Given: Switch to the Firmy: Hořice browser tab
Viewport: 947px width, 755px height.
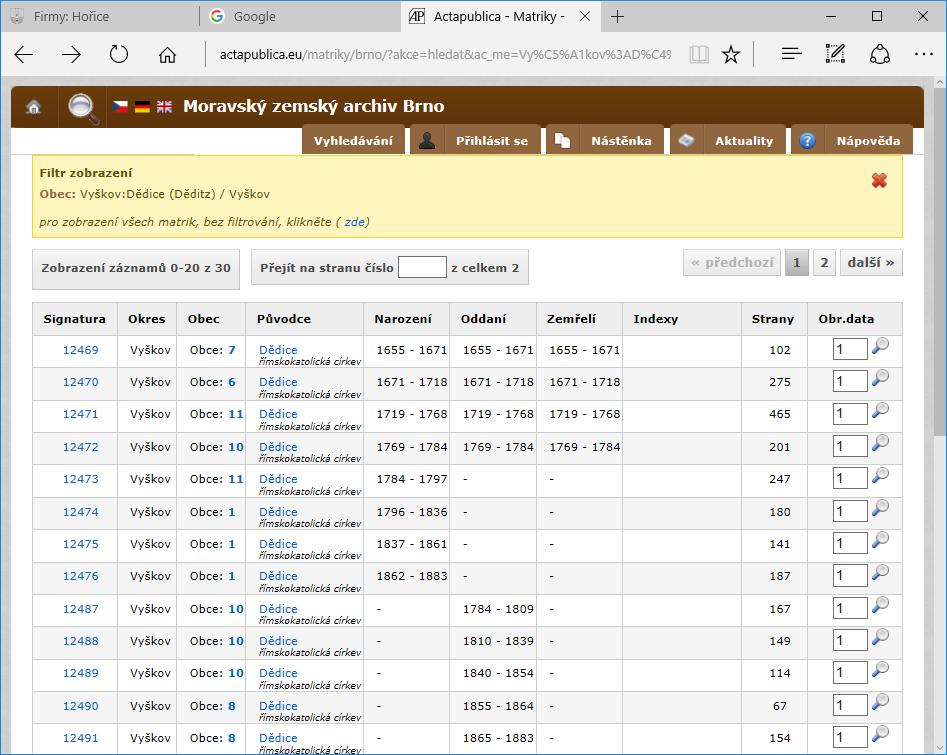Looking at the screenshot, I should 100,17.
